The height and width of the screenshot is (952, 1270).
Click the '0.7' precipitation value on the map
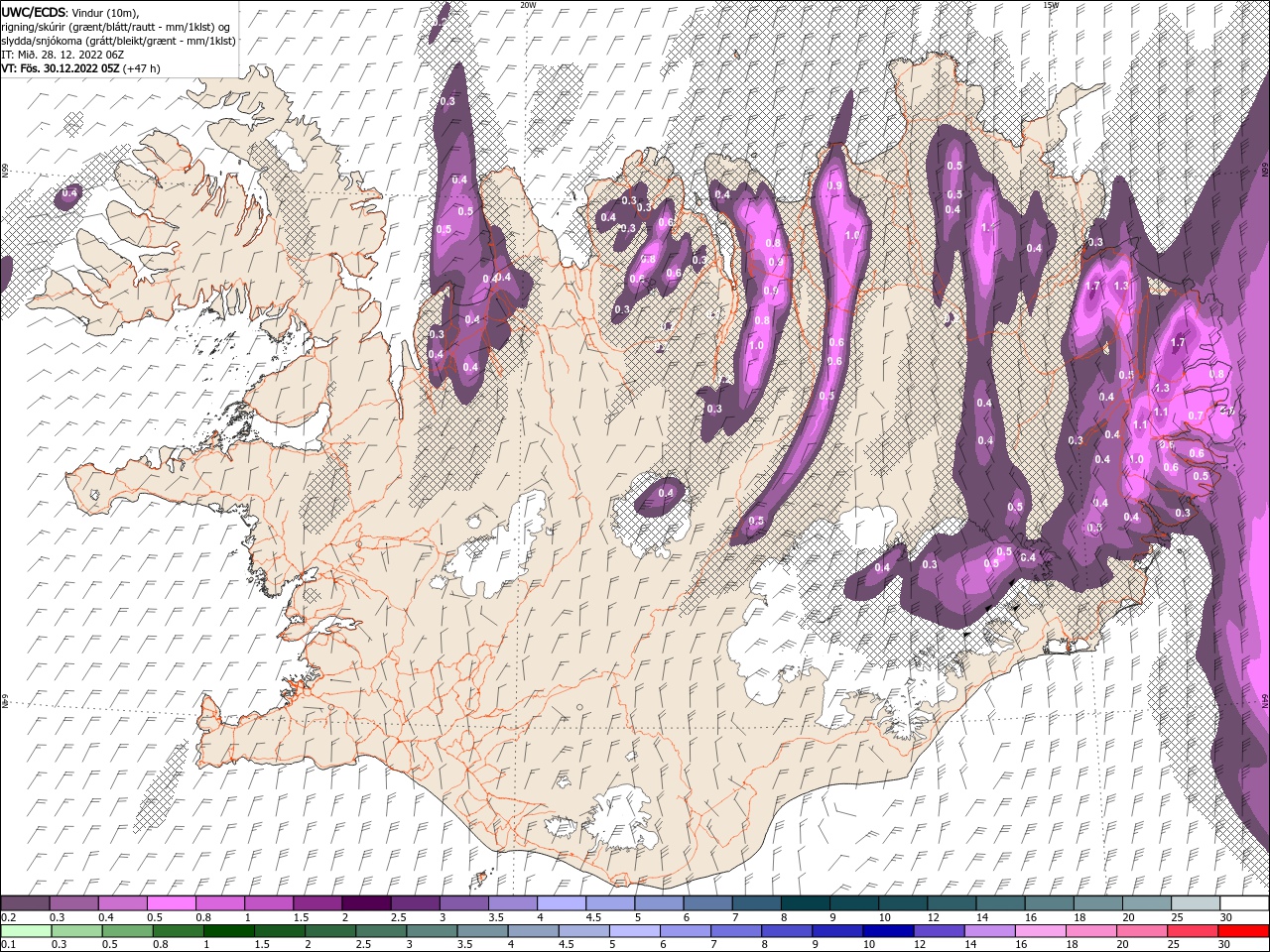1196,416
